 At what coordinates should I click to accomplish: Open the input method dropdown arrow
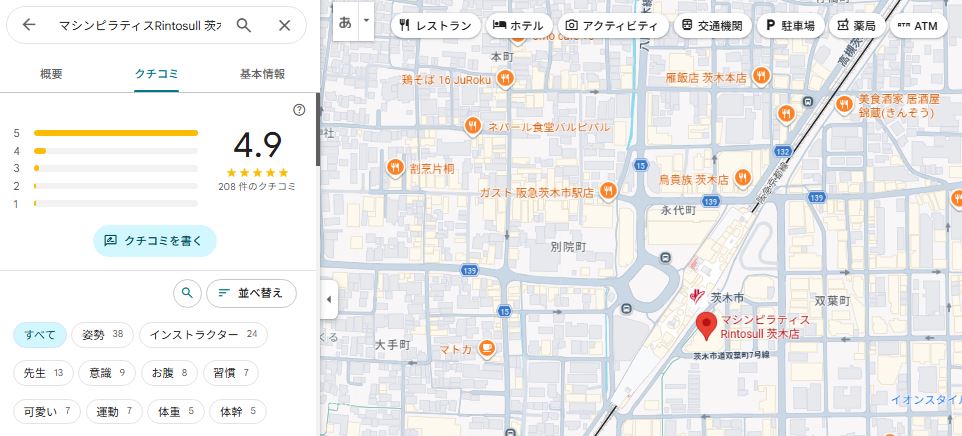click(367, 20)
